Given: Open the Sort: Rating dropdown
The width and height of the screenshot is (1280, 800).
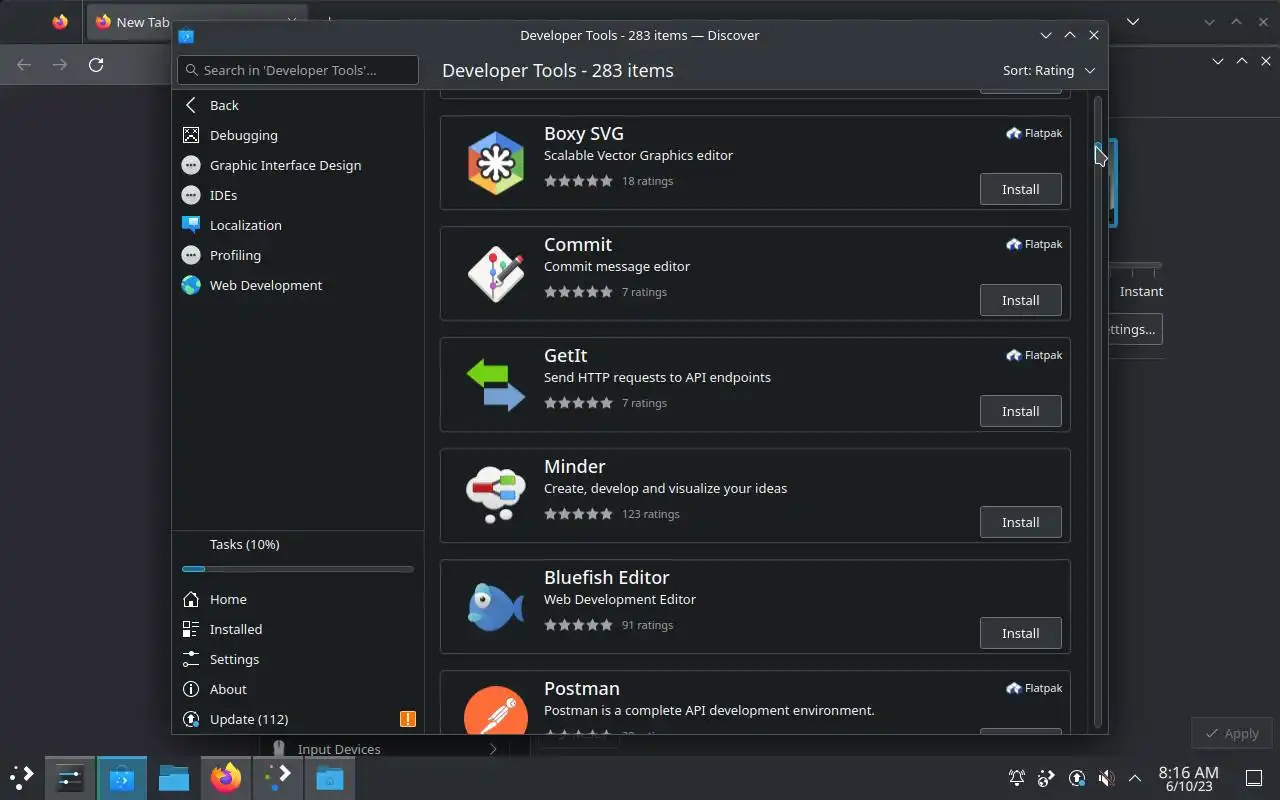Looking at the screenshot, I should coord(1049,70).
